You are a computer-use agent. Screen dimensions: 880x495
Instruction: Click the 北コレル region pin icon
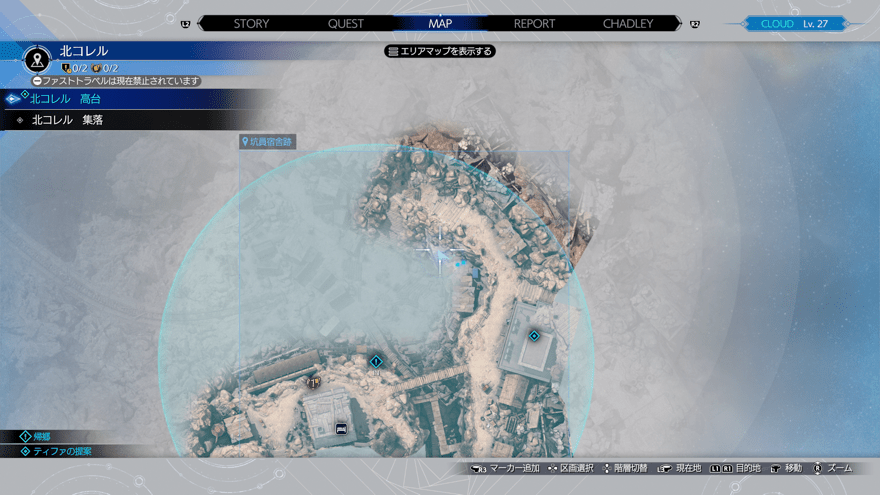37,60
